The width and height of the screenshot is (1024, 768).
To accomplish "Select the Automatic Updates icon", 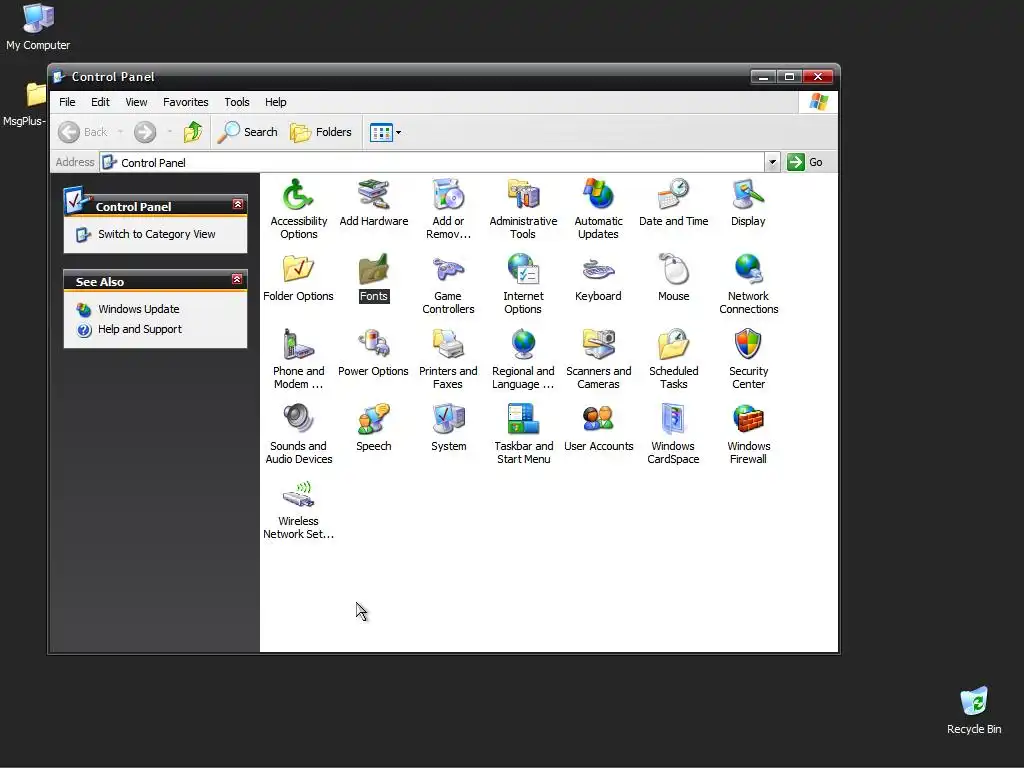I will 598,195.
